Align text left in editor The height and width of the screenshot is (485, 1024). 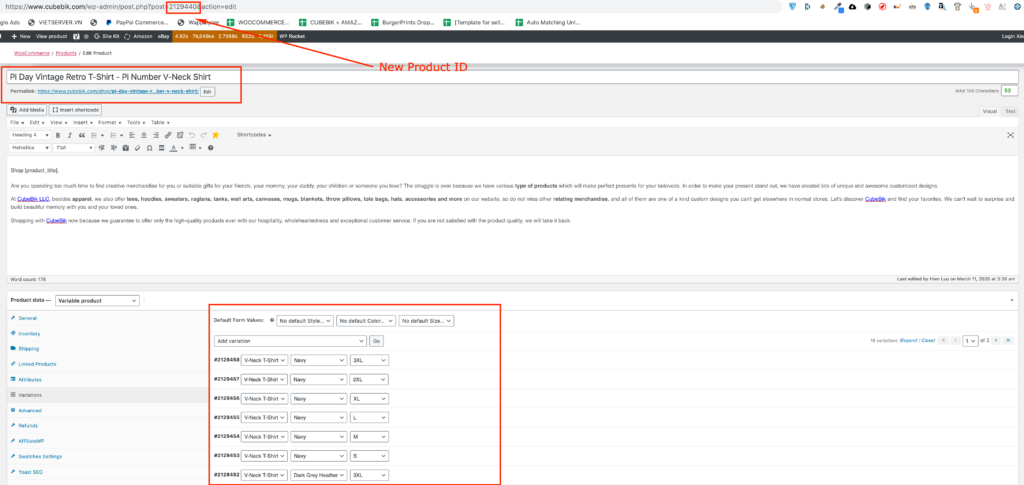click(132, 135)
